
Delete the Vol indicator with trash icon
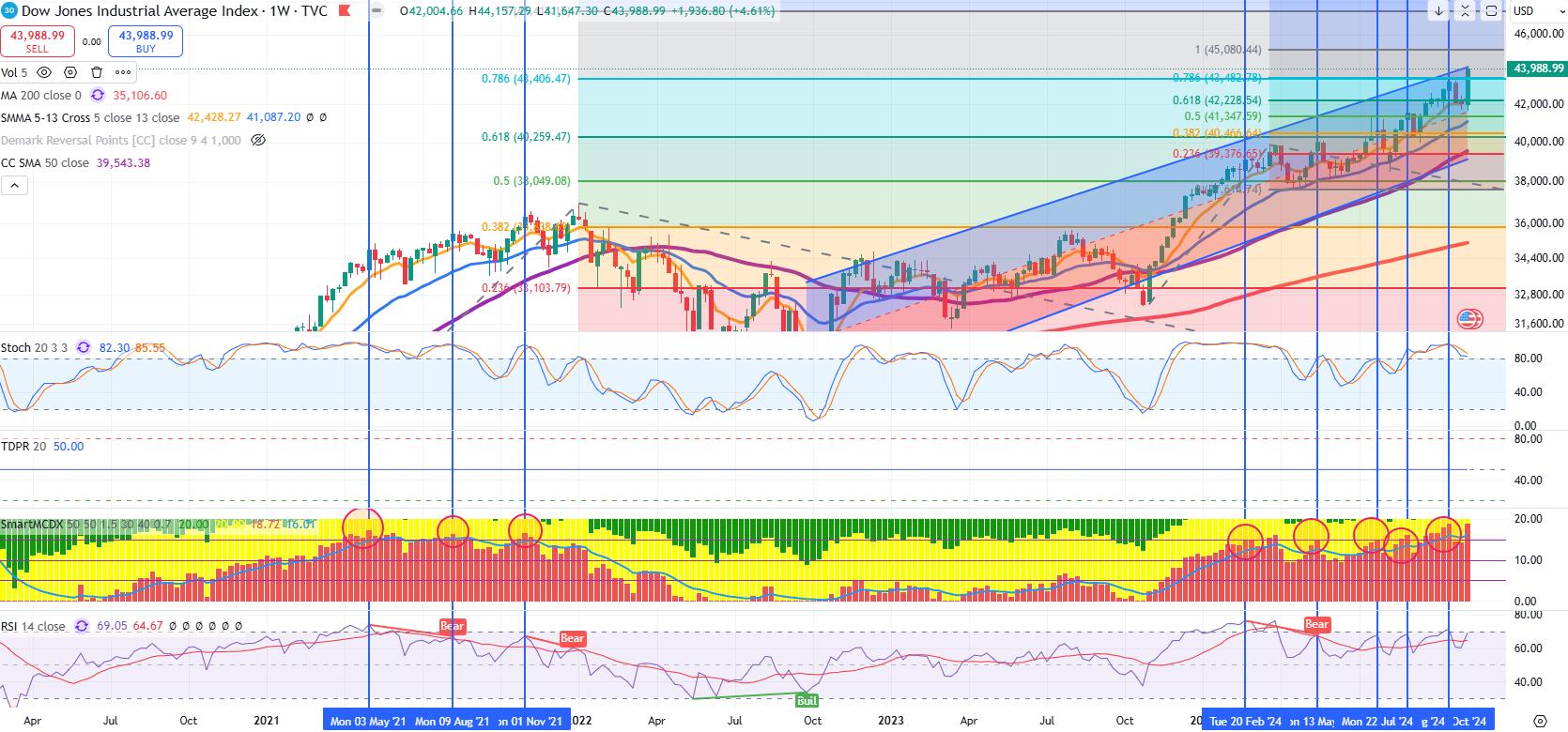[x=97, y=72]
